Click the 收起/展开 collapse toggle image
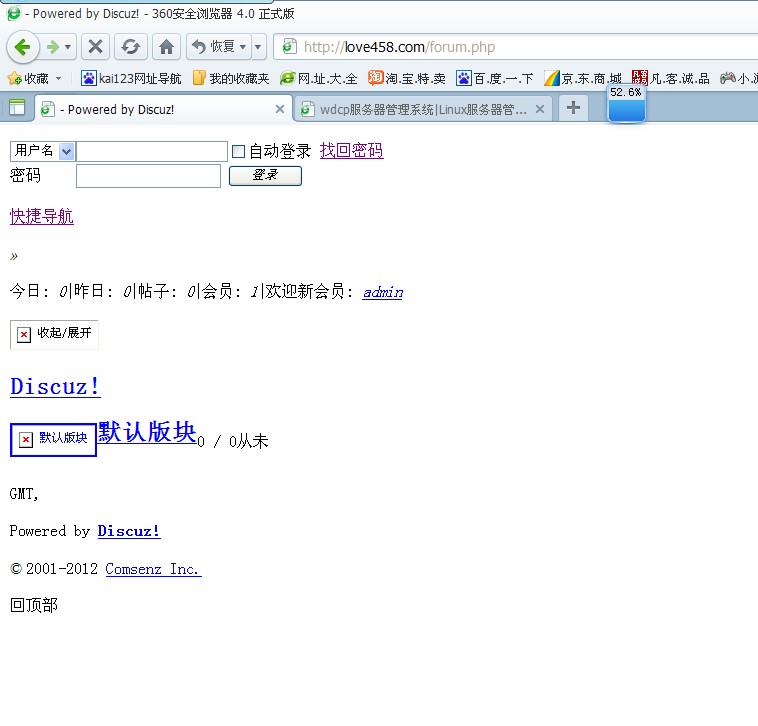Viewport: 758px width, 726px height. pyautogui.click(x=54, y=334)
